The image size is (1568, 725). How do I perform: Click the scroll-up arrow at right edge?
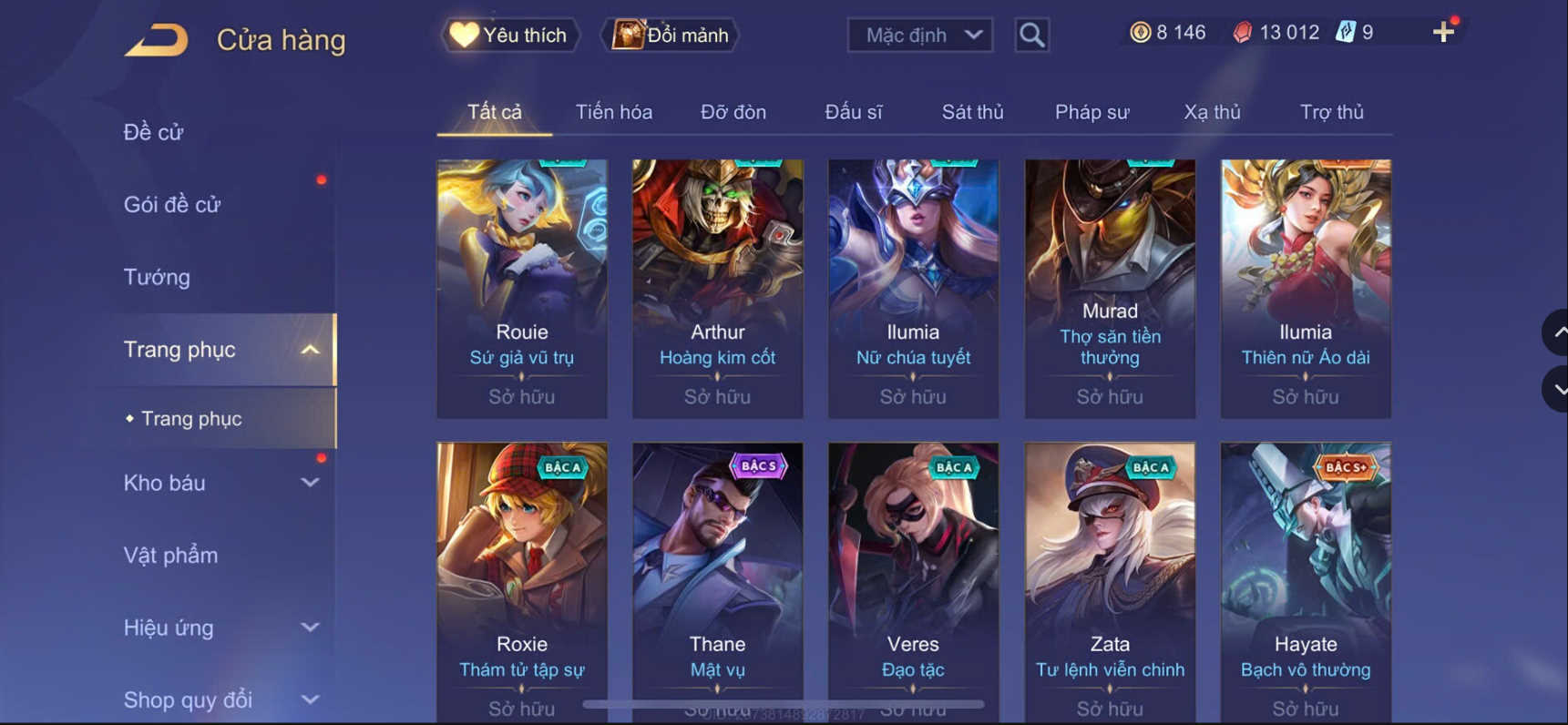pyautogui.click(x=1557, y=332)
